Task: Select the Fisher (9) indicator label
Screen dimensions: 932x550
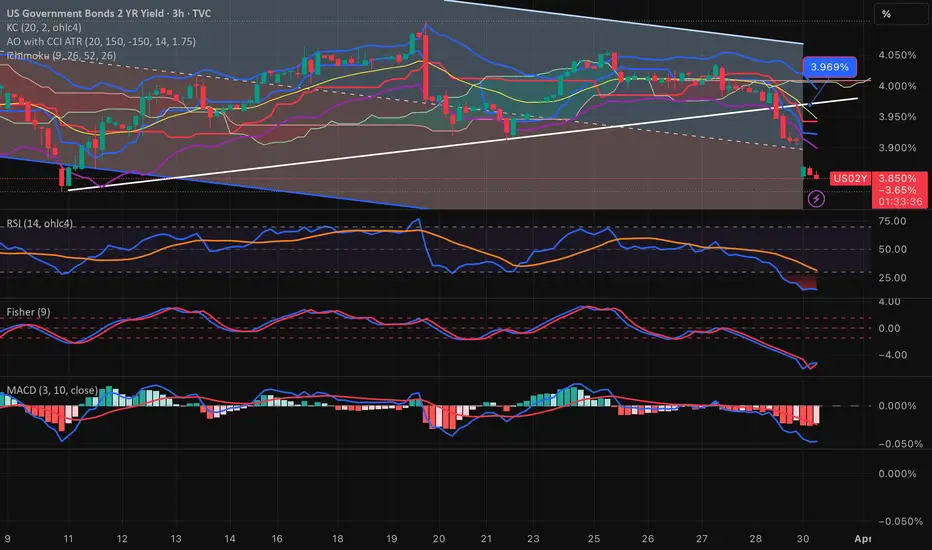Action: click(28, 312)
